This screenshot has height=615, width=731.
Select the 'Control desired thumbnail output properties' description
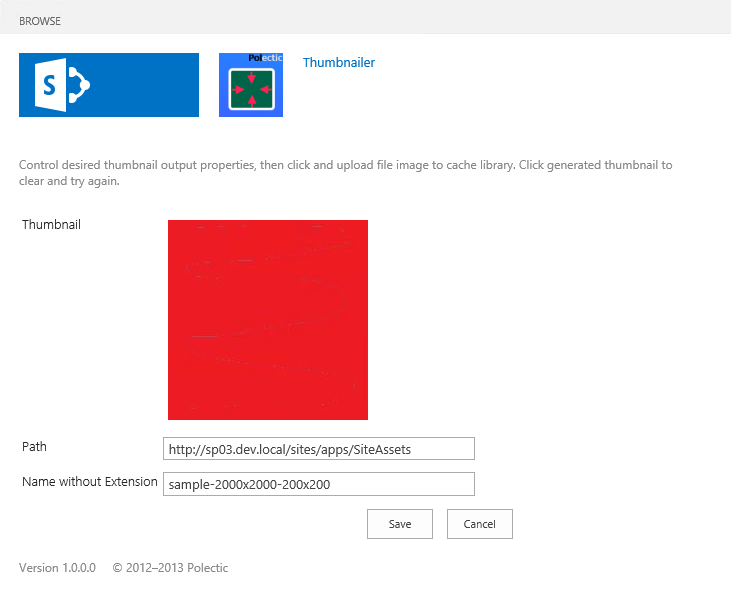click(x=345, y=173)
